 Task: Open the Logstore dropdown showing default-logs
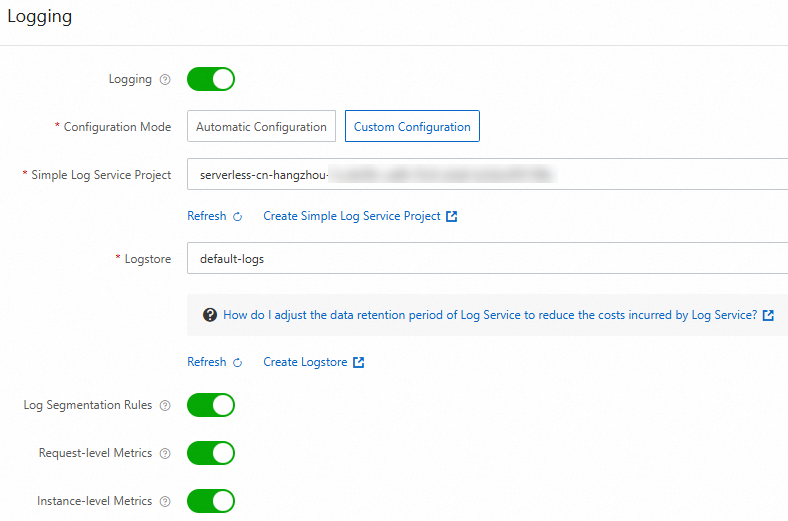487,258
